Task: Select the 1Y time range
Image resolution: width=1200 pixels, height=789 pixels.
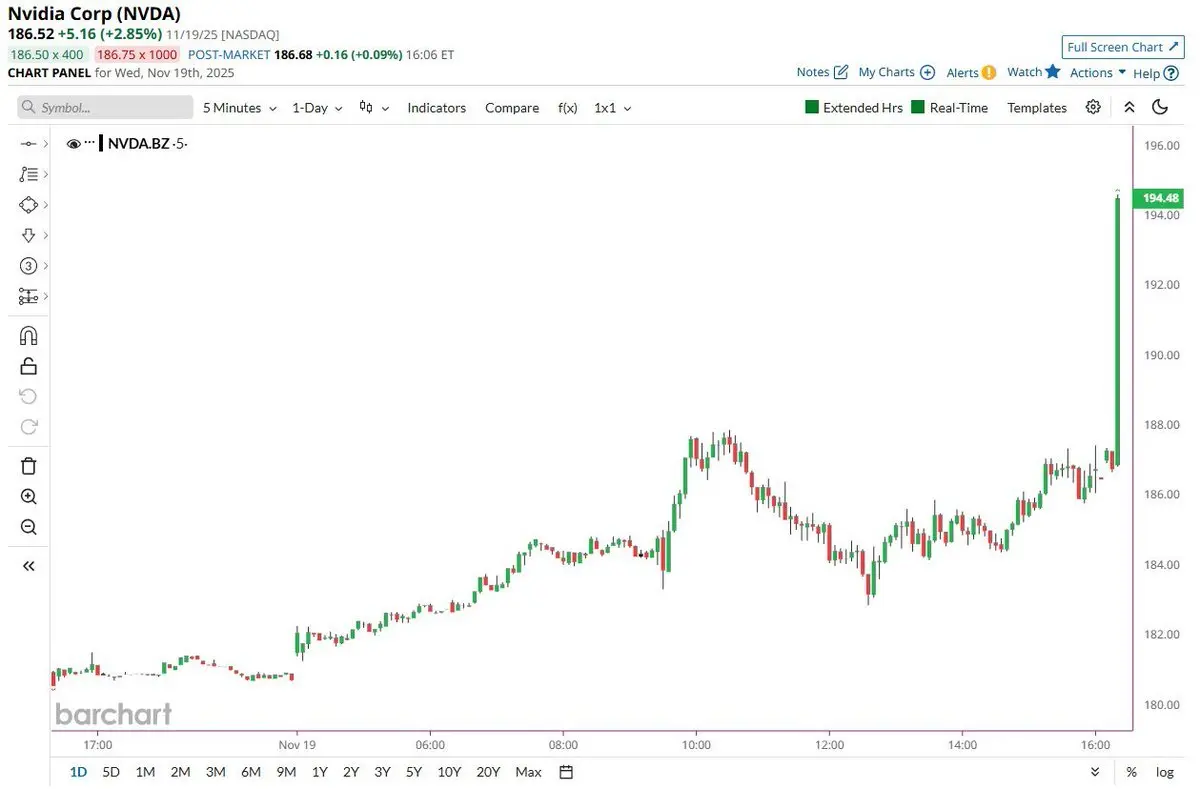Action: coord(319,772)
